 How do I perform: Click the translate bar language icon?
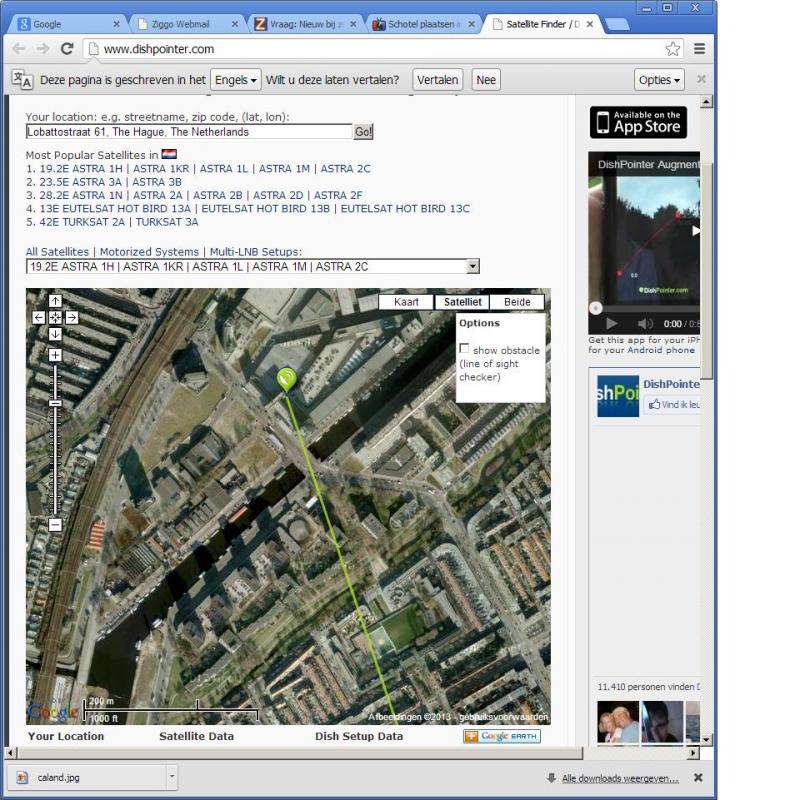(22, 80)
